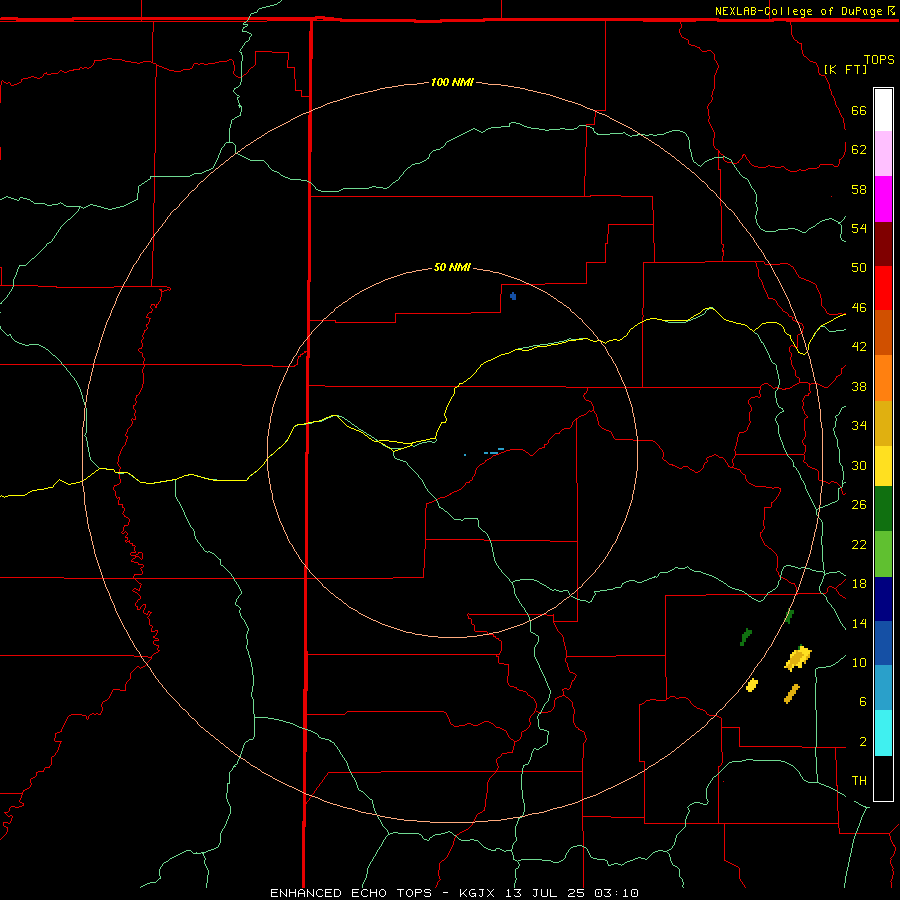Screen dimensions: 900x900
Task: Click the orange 42 kft legend swatch
Action: click(x=883, y=378)
